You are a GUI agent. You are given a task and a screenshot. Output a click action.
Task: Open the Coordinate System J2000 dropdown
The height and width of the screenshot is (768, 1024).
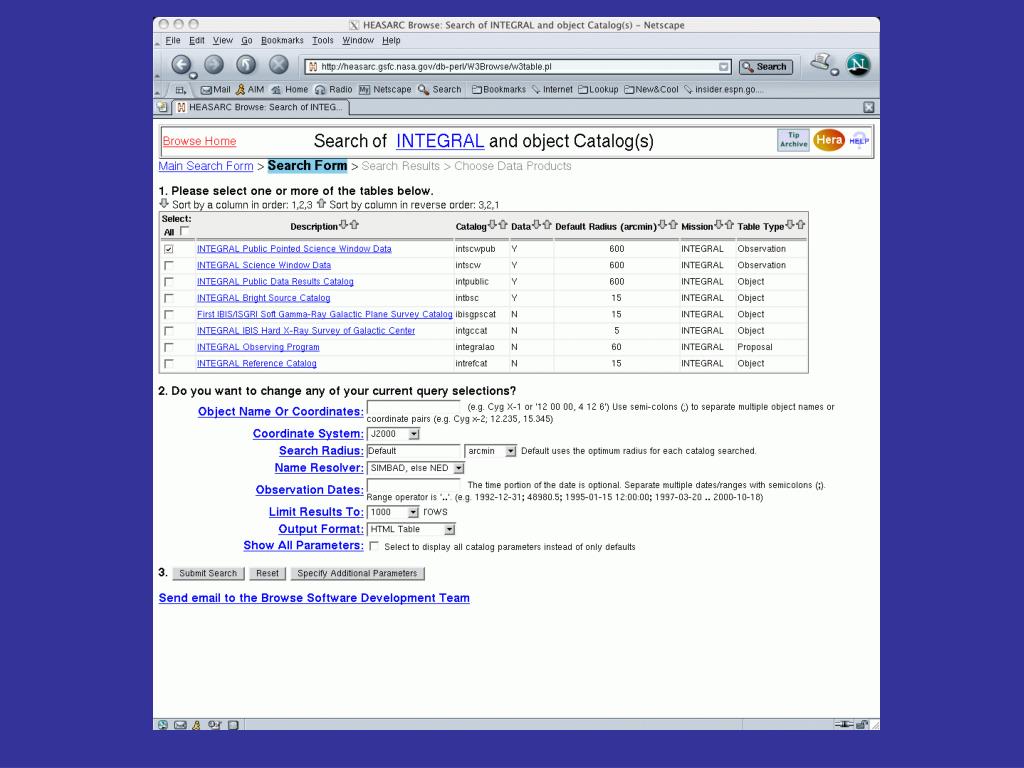click(x=393, y=434)
